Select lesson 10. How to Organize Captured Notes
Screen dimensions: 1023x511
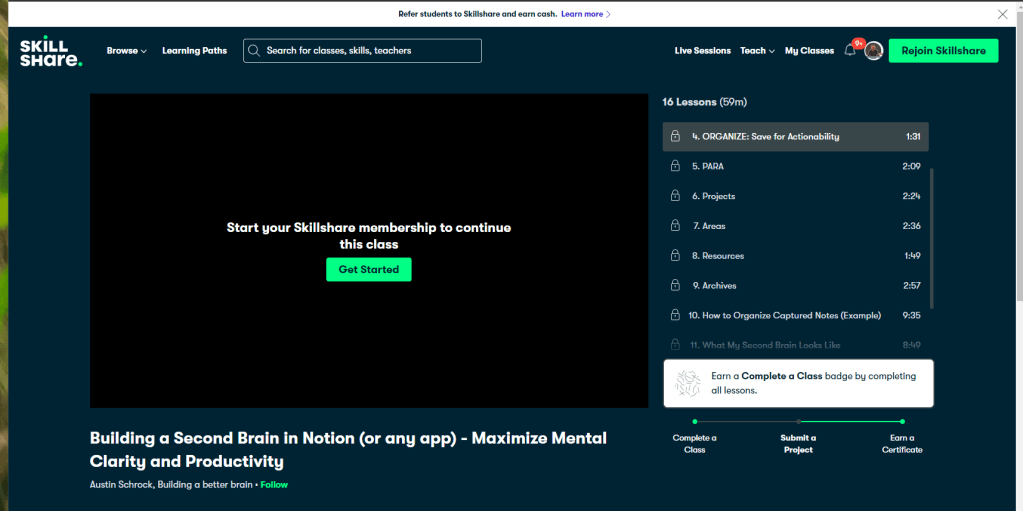point(795,315)
